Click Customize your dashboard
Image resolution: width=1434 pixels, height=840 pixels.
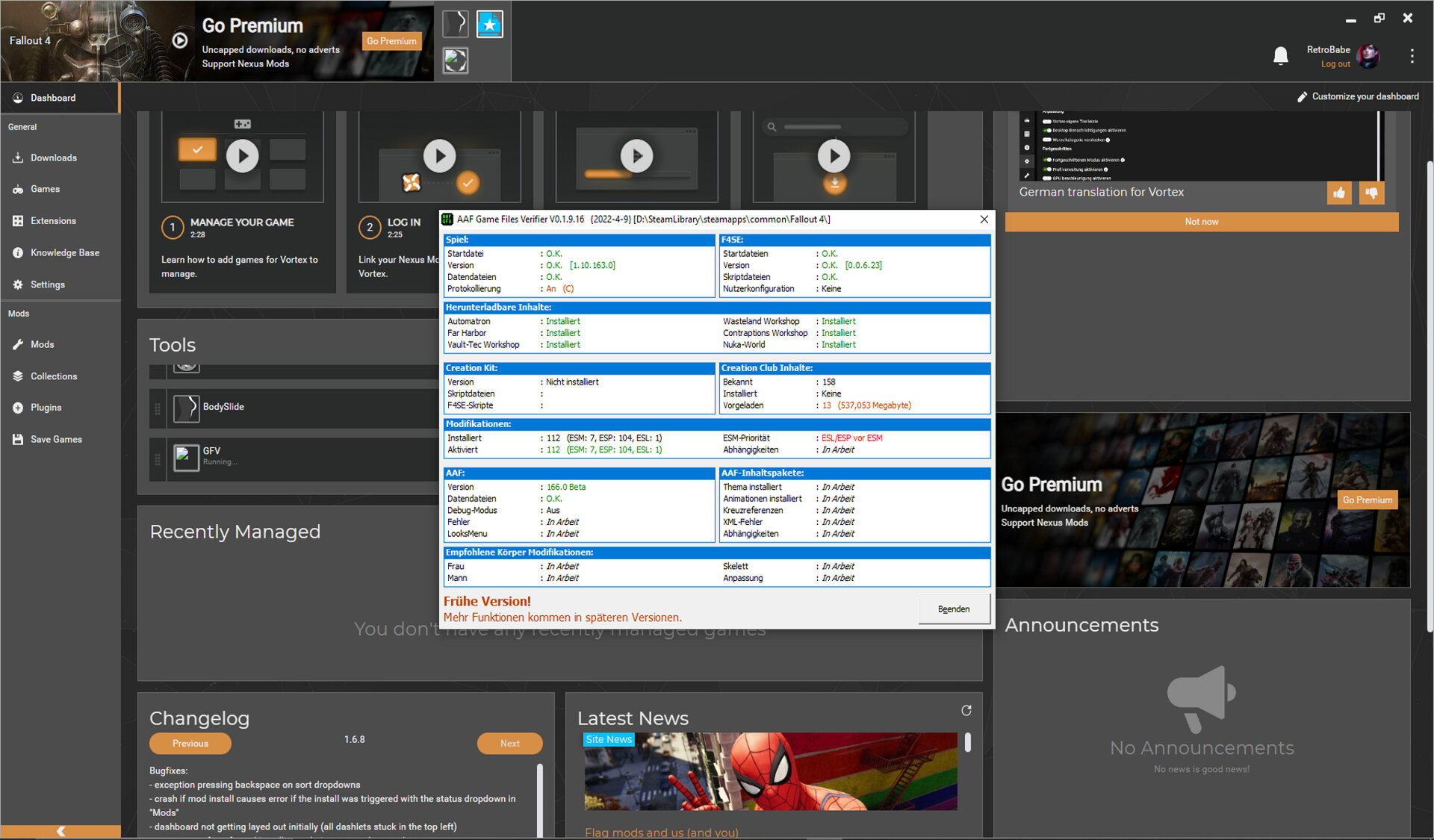click(1358, 96)
